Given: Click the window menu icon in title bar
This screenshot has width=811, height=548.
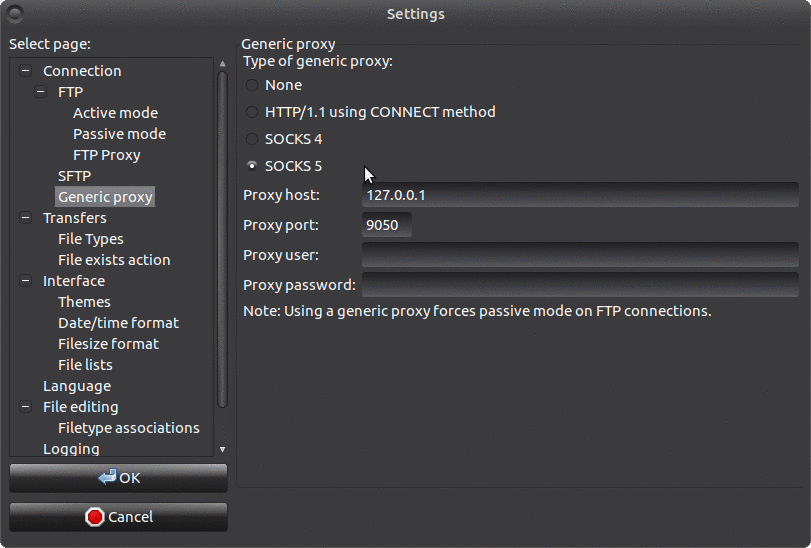Looking at the screenshot, I should (x=14, y=14).
